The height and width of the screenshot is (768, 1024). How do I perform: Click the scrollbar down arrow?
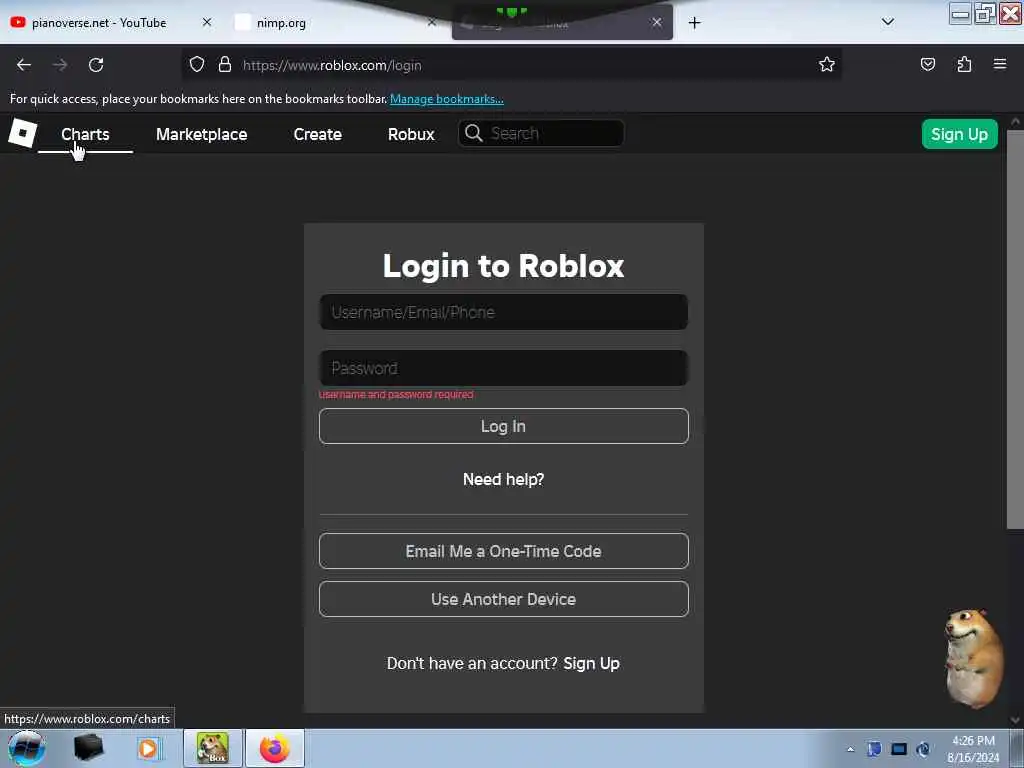1015,719
